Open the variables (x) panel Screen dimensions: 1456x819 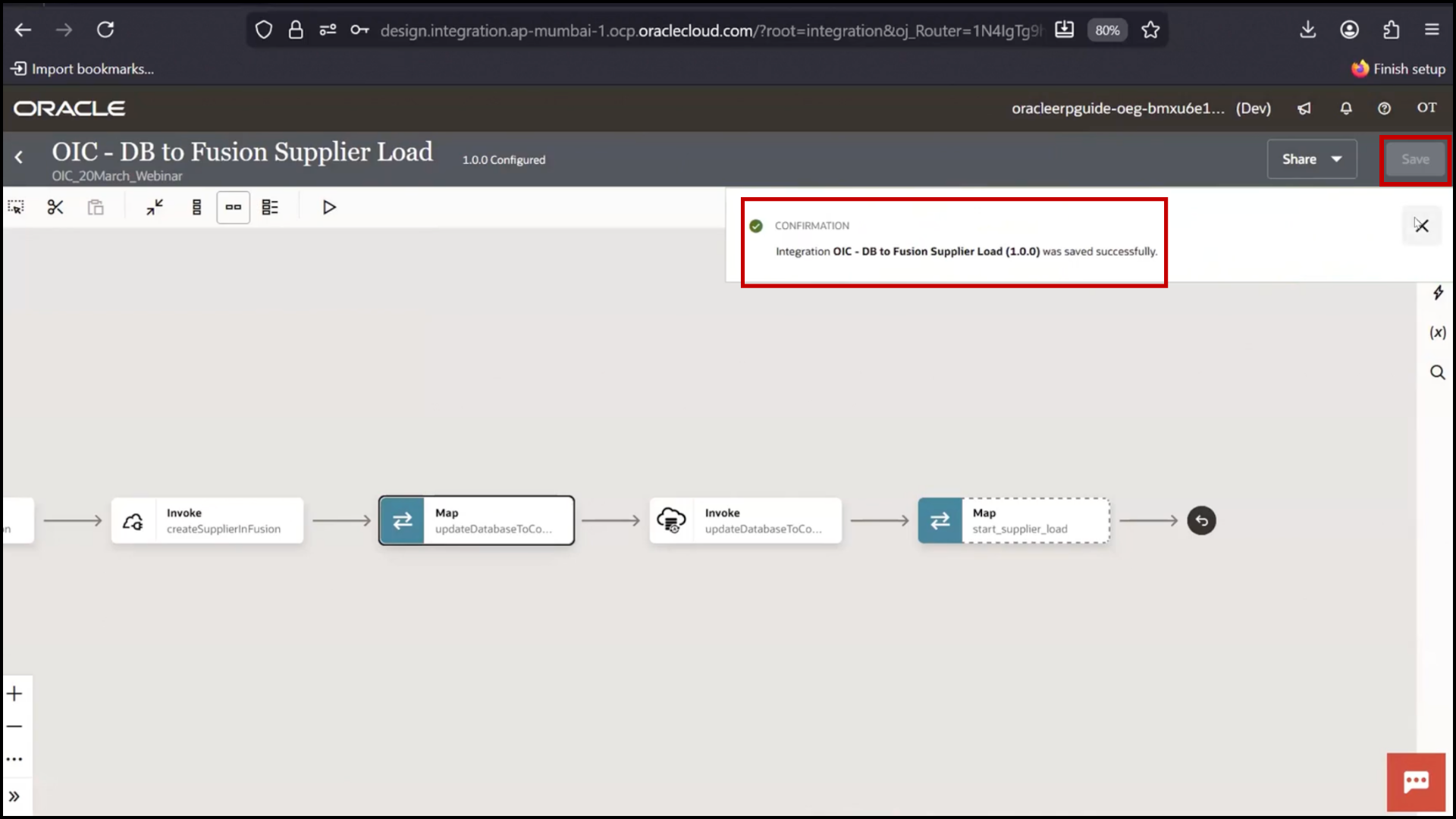[1438, 332]
